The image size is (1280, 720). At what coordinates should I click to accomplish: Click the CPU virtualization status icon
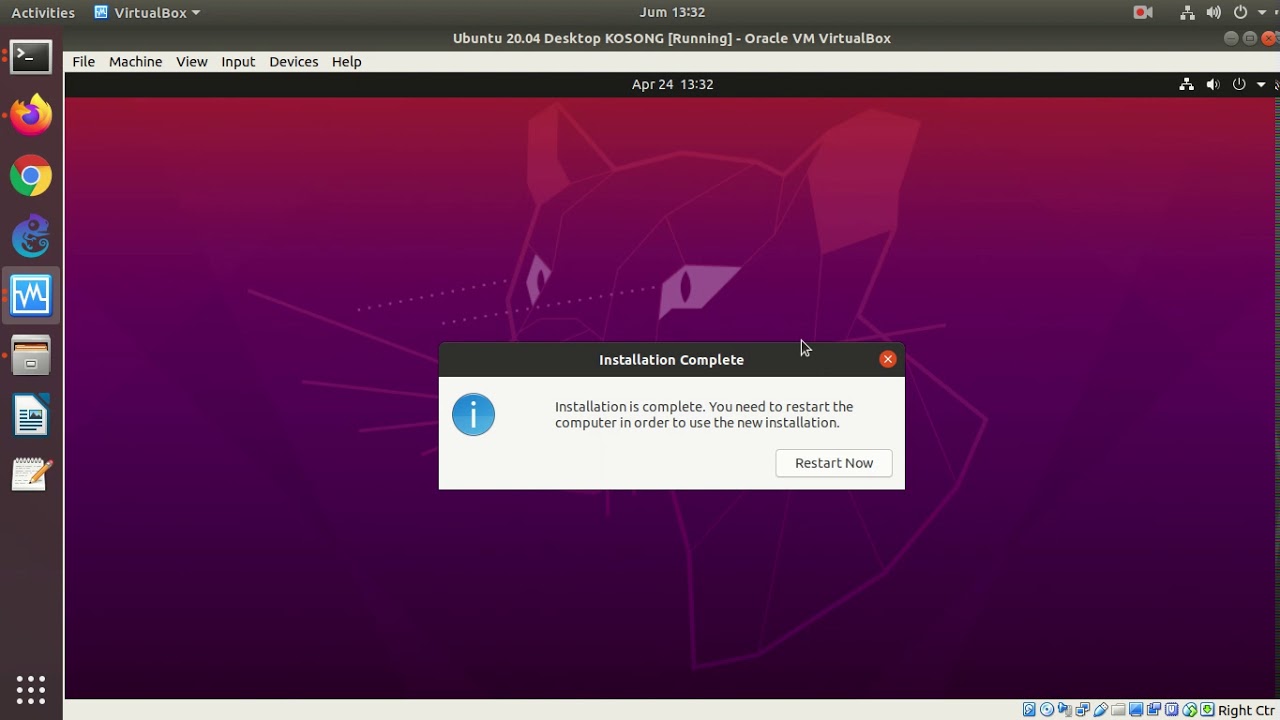[x=1172, y=710]
